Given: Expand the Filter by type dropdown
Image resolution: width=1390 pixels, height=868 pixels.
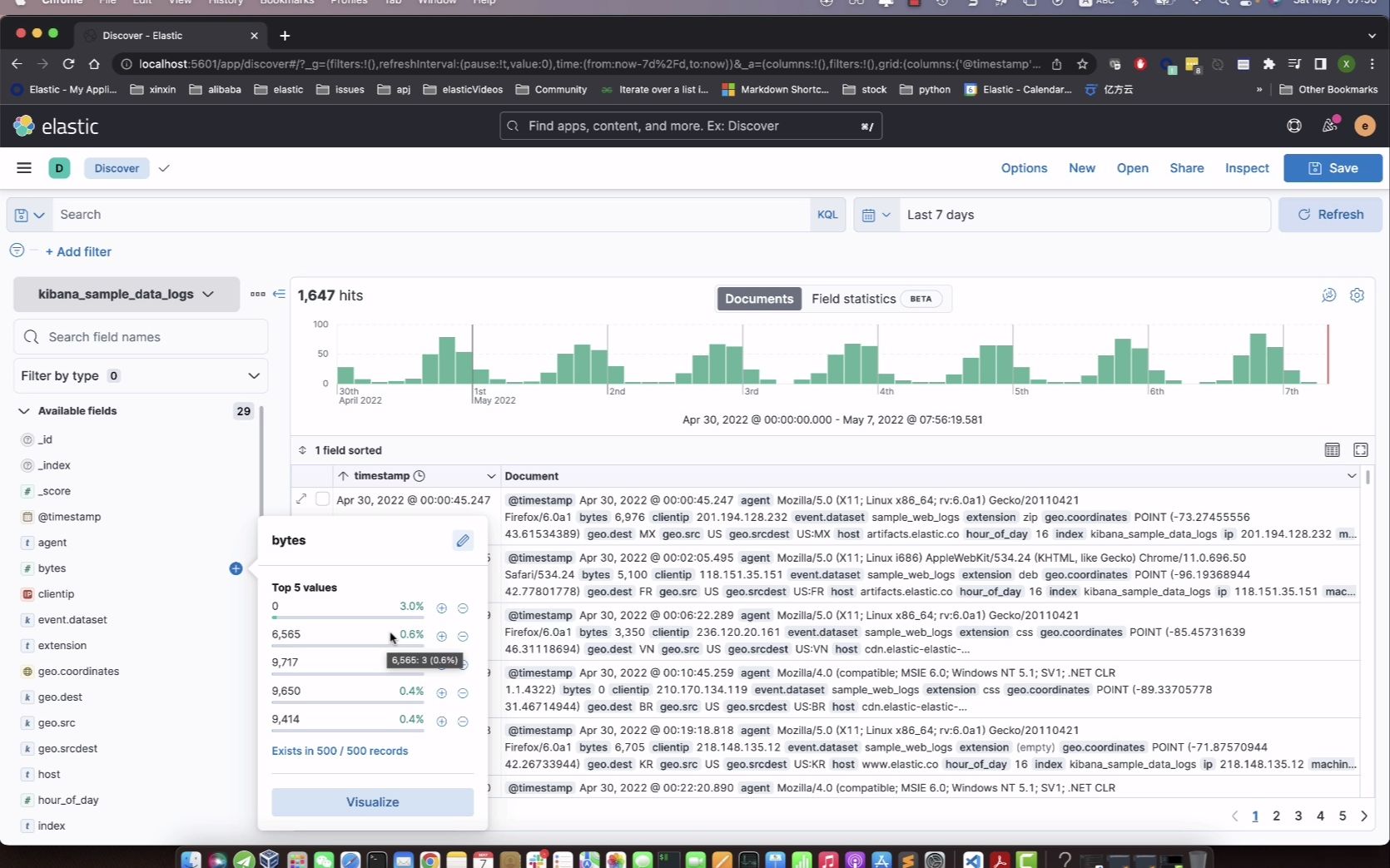Looking at the screenshot, I should pos(253,375).
